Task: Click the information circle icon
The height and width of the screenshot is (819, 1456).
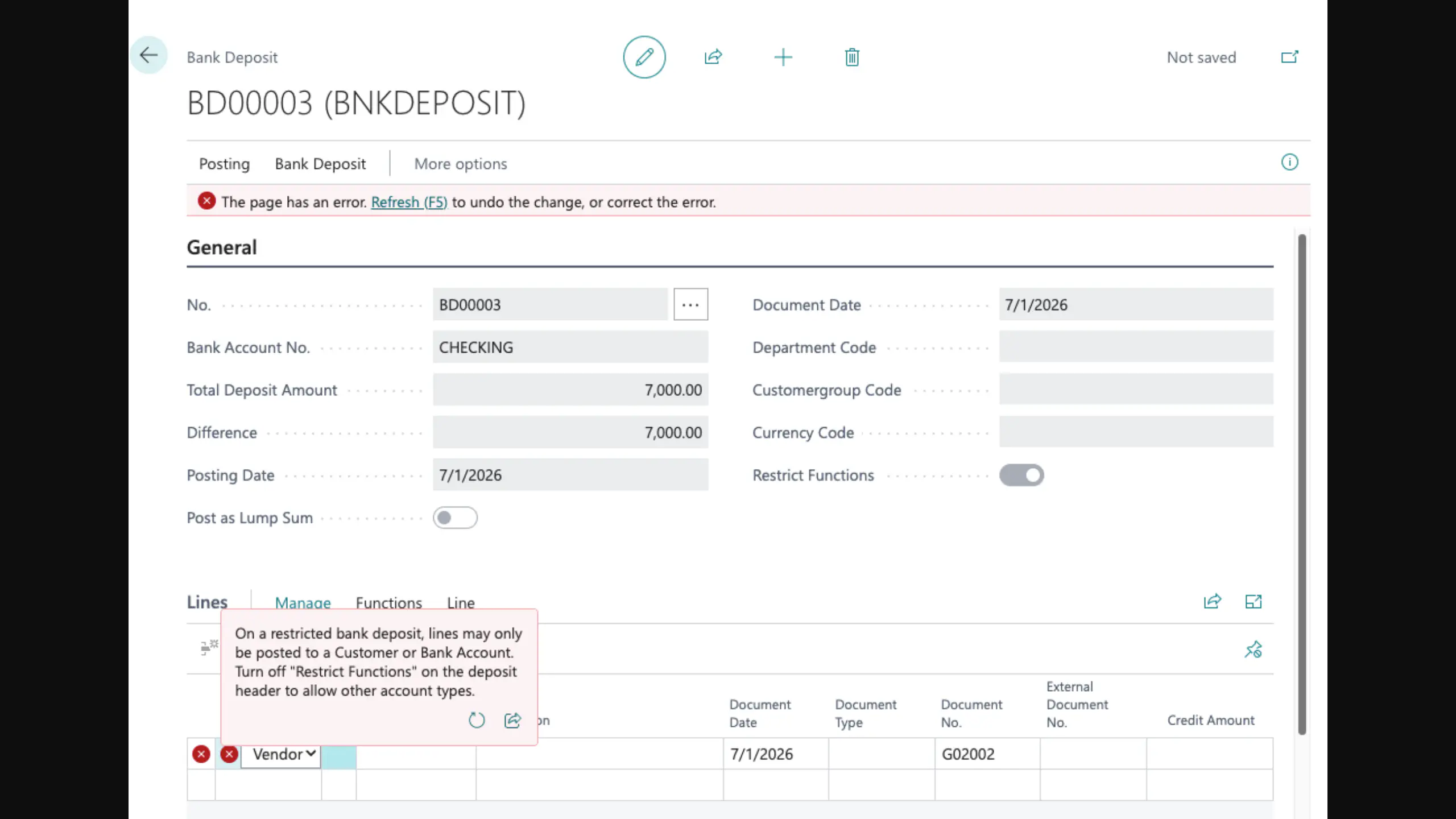Action: [x=1289, y=162]
